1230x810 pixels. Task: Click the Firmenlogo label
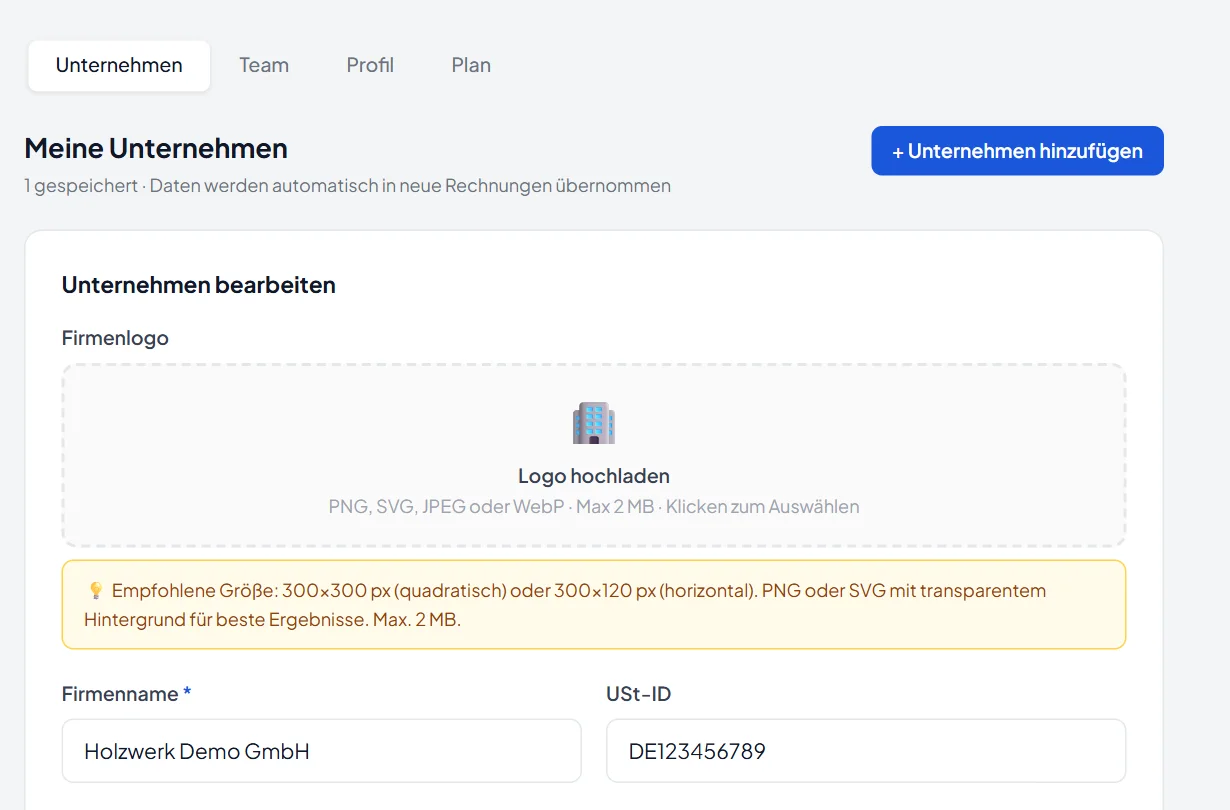(x=115, y=338)
